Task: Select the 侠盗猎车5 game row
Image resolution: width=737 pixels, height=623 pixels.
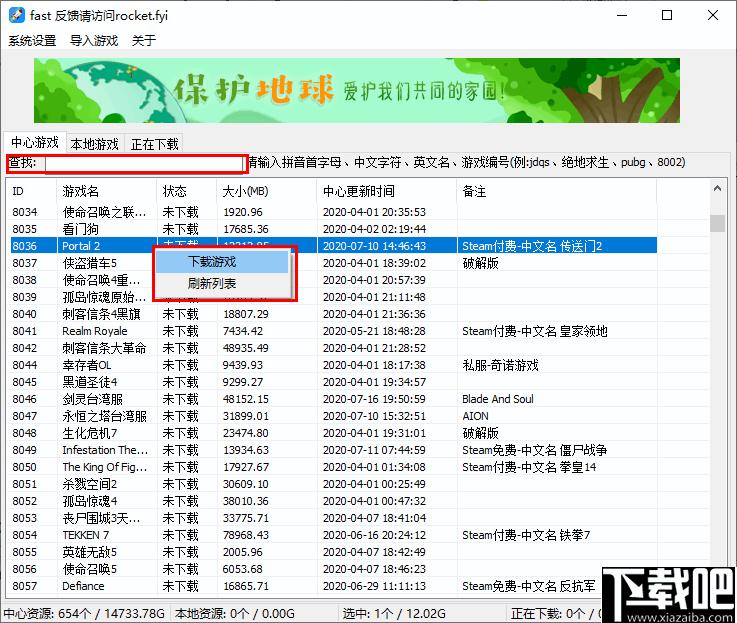Action: tap(333, 263)
